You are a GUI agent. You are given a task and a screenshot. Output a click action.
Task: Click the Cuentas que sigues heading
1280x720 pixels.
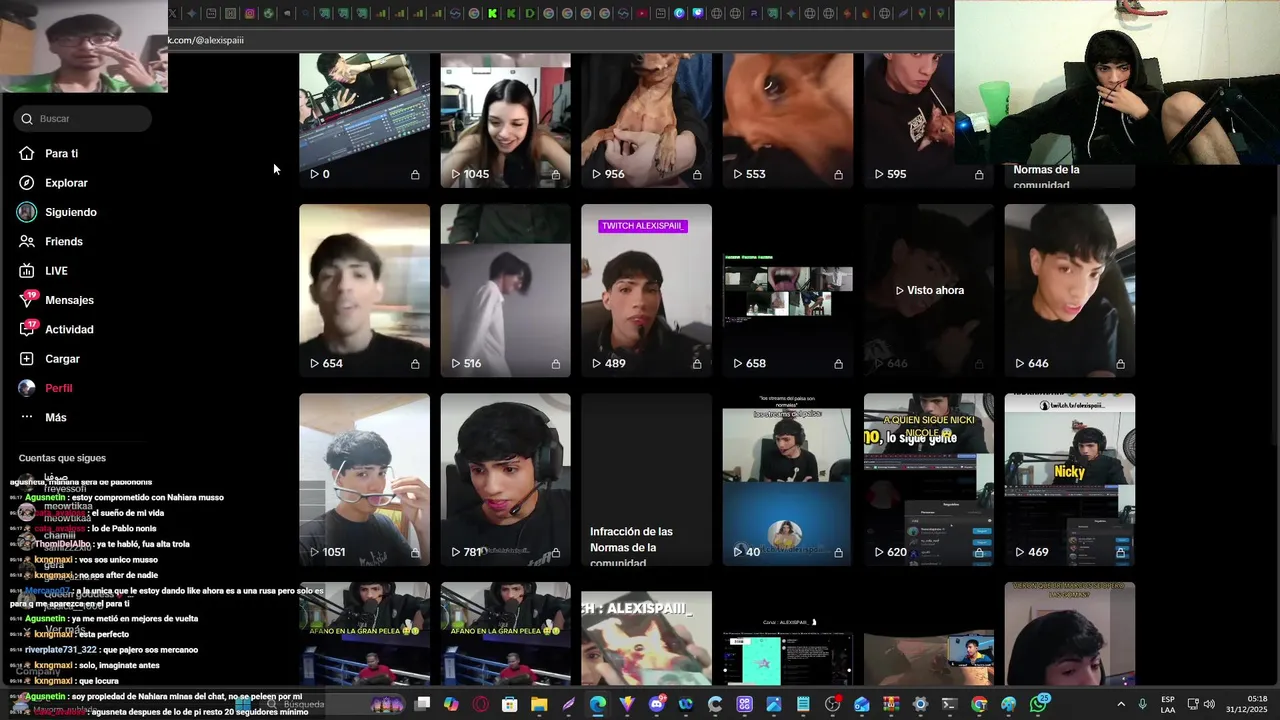62,458
